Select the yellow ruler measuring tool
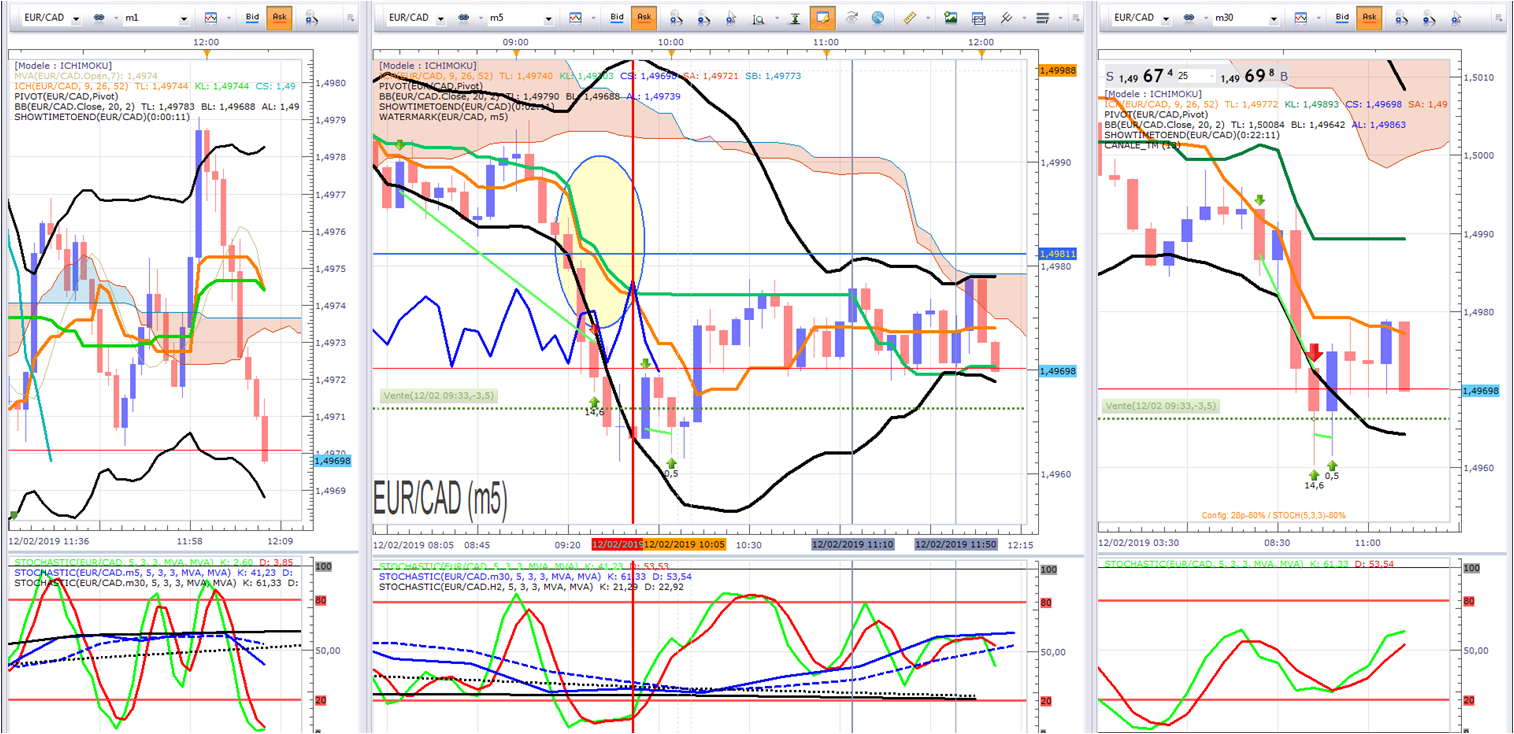1514x734 pixels. pos(910,18)
